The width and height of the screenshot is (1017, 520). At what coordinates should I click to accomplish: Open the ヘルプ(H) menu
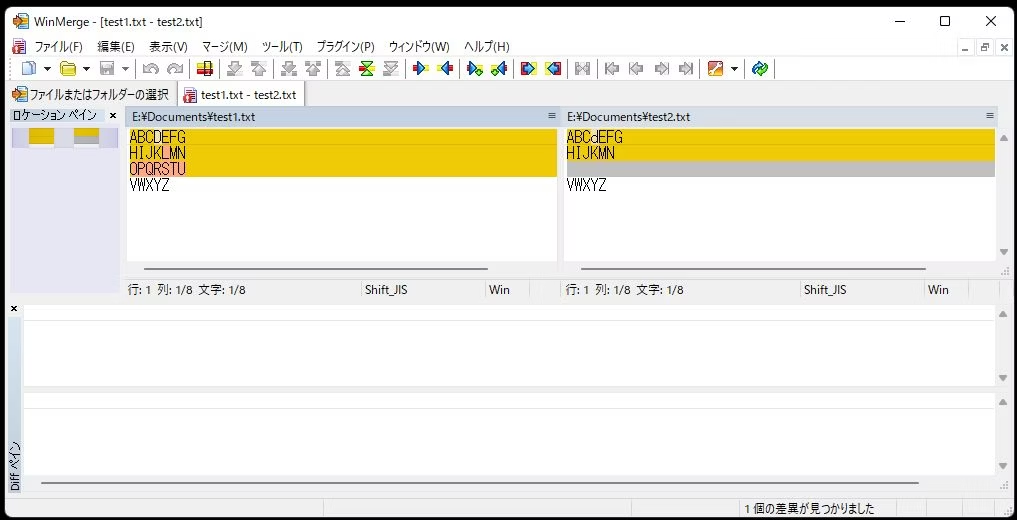(x=486, y=47)
